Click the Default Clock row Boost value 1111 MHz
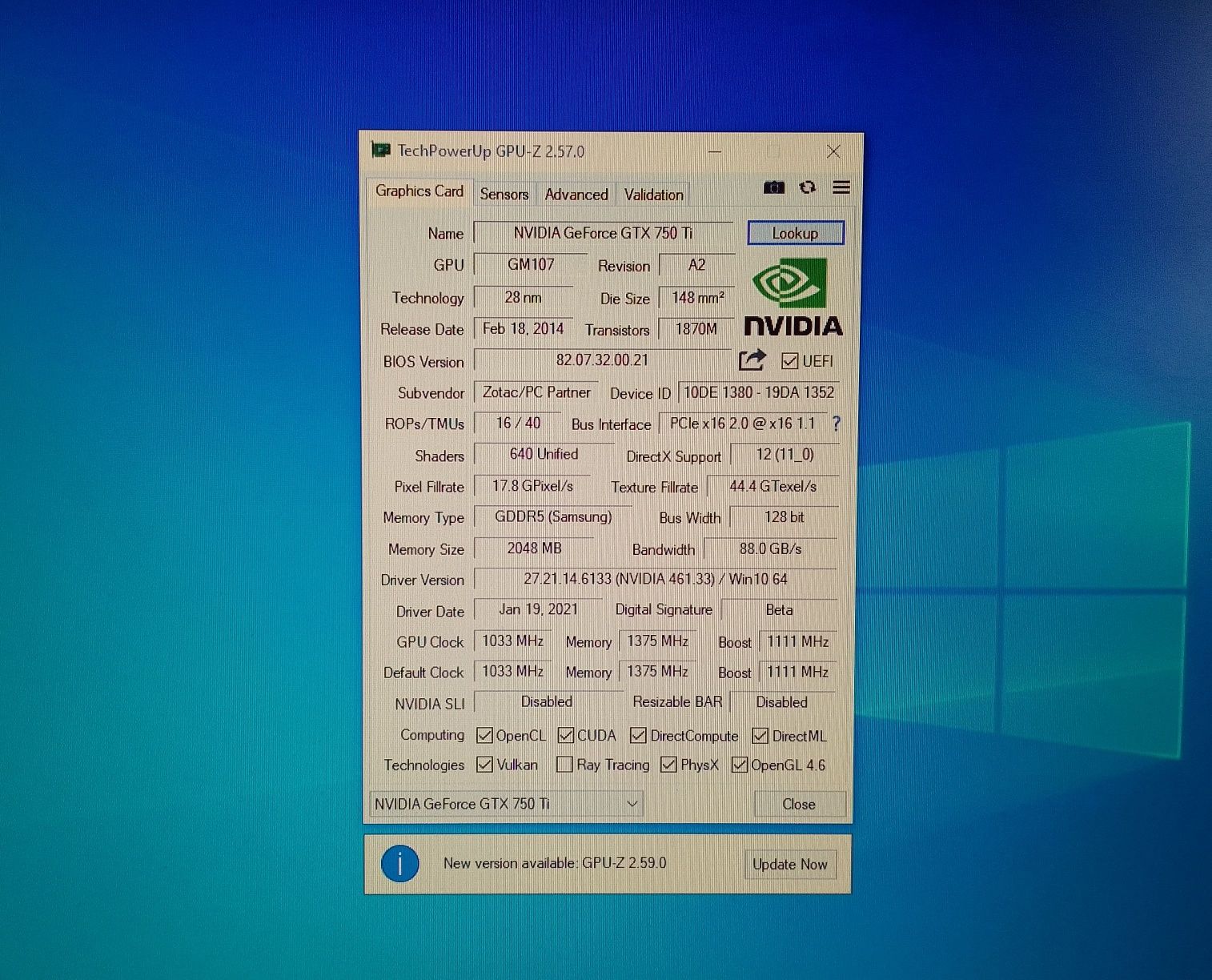The height and width of the screenshot is (980, 1212). pos(797,672)
